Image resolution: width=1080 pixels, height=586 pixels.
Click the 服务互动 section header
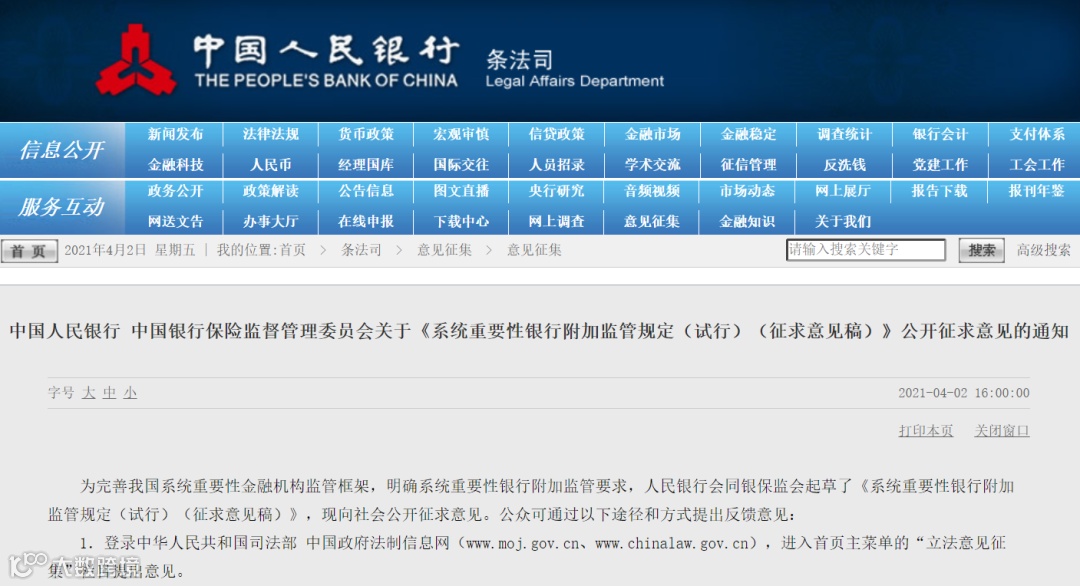click(62, 207)
